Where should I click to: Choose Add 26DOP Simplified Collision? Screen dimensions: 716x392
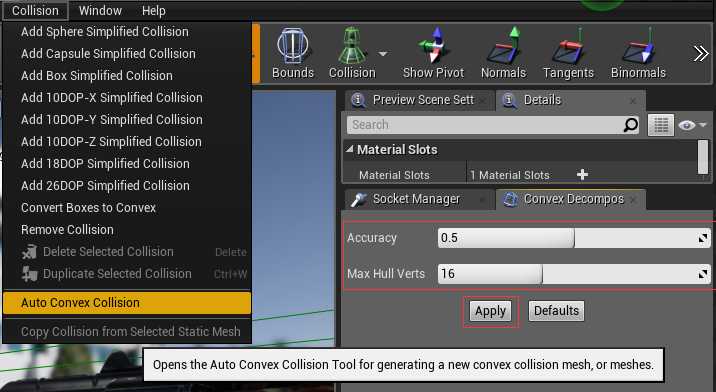[x=127, y=185]
